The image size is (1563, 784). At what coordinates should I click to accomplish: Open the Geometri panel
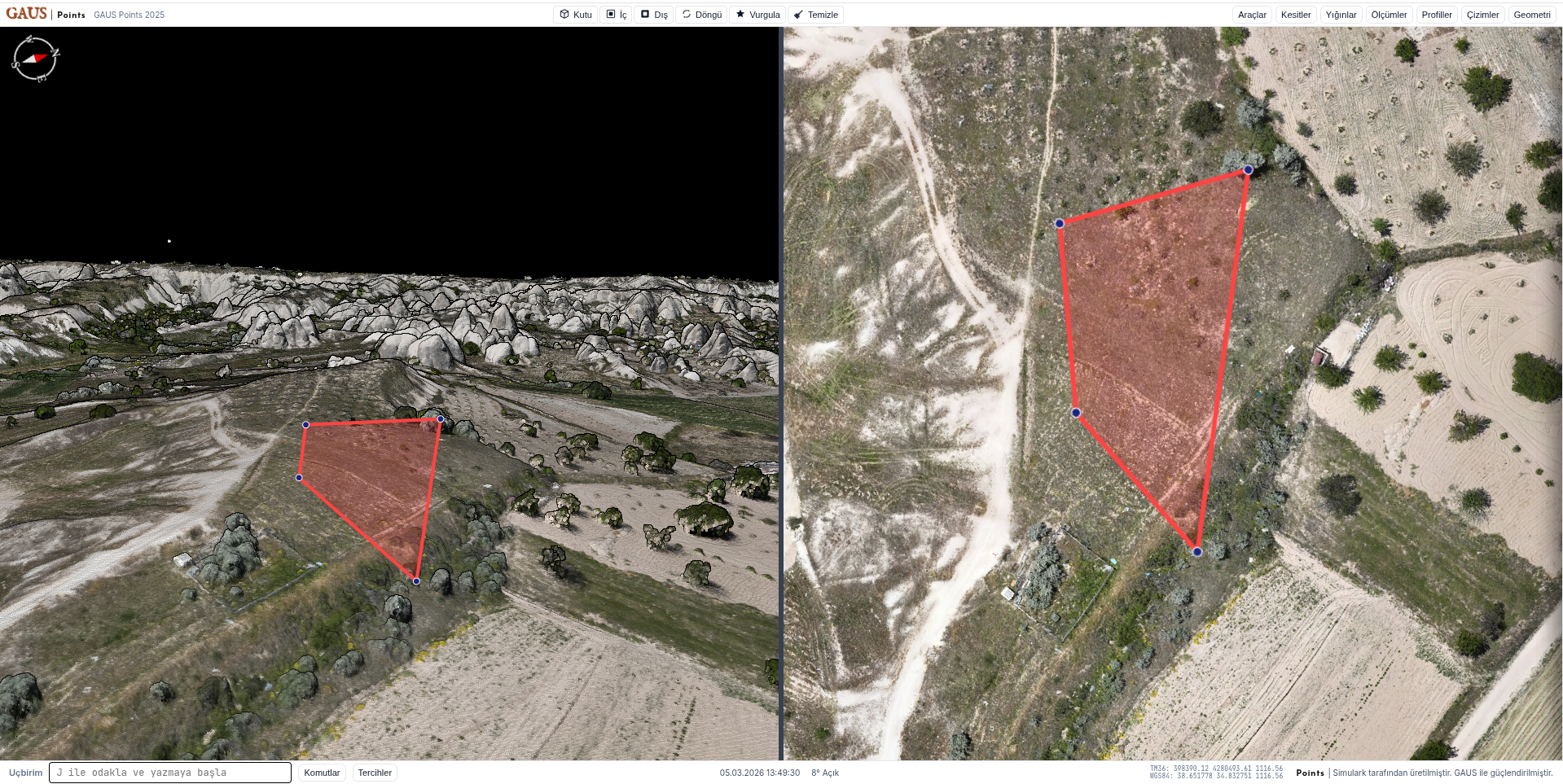tap(1532, 15)
